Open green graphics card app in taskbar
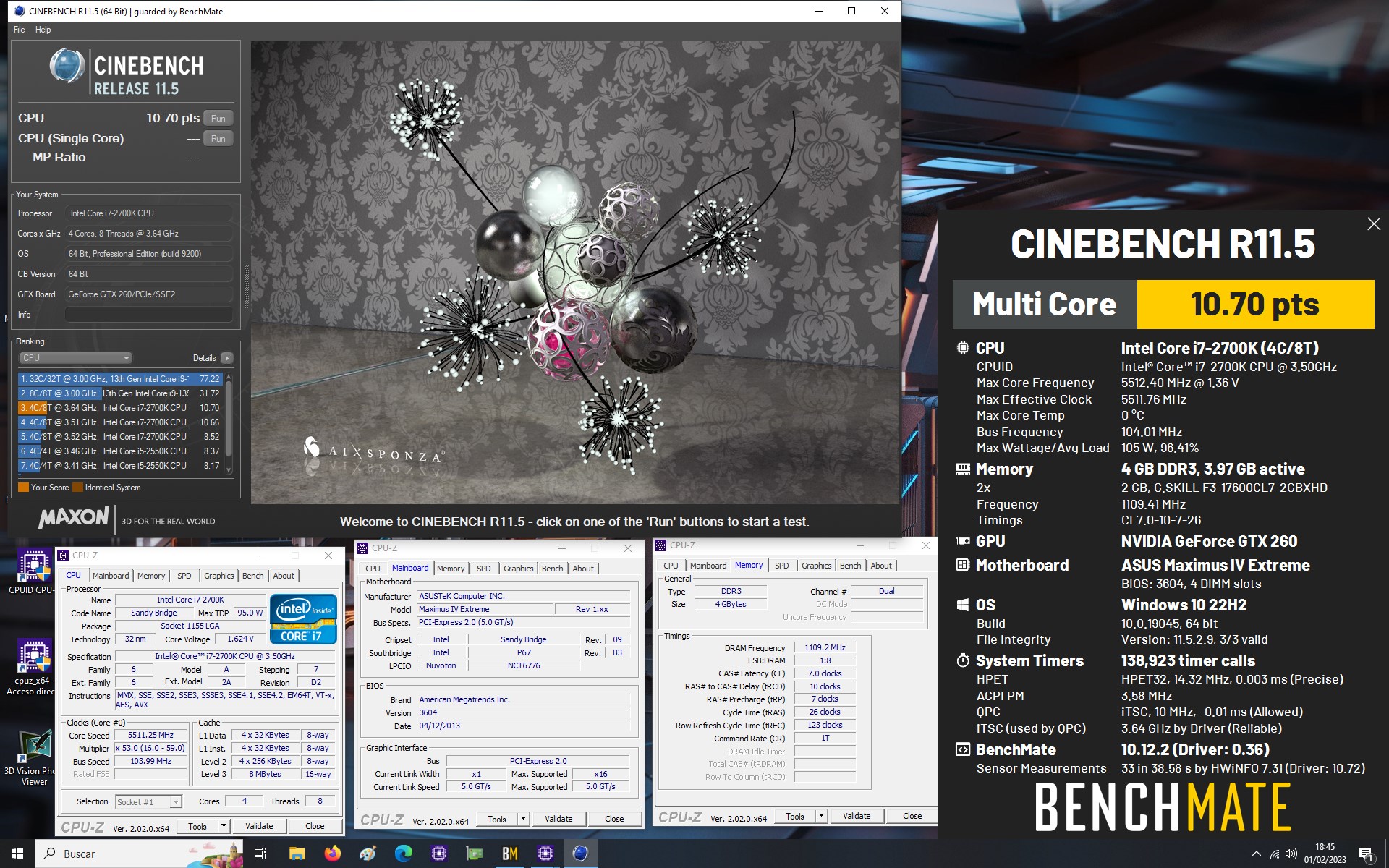Image resolution: width=1389 pixels, height=868 pixels. (x=474, y=854)
